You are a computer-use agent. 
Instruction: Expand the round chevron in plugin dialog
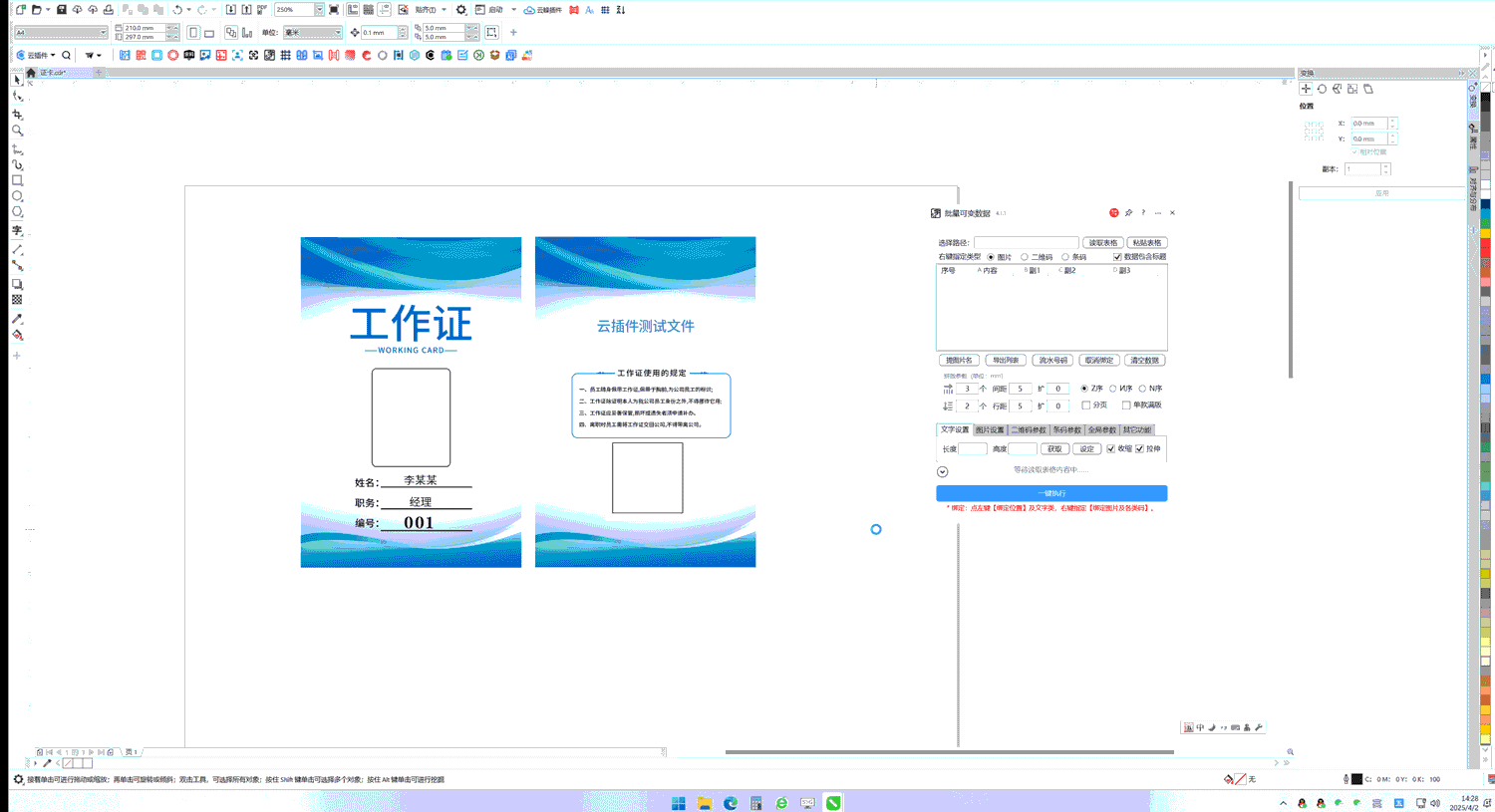coord(942,471)
